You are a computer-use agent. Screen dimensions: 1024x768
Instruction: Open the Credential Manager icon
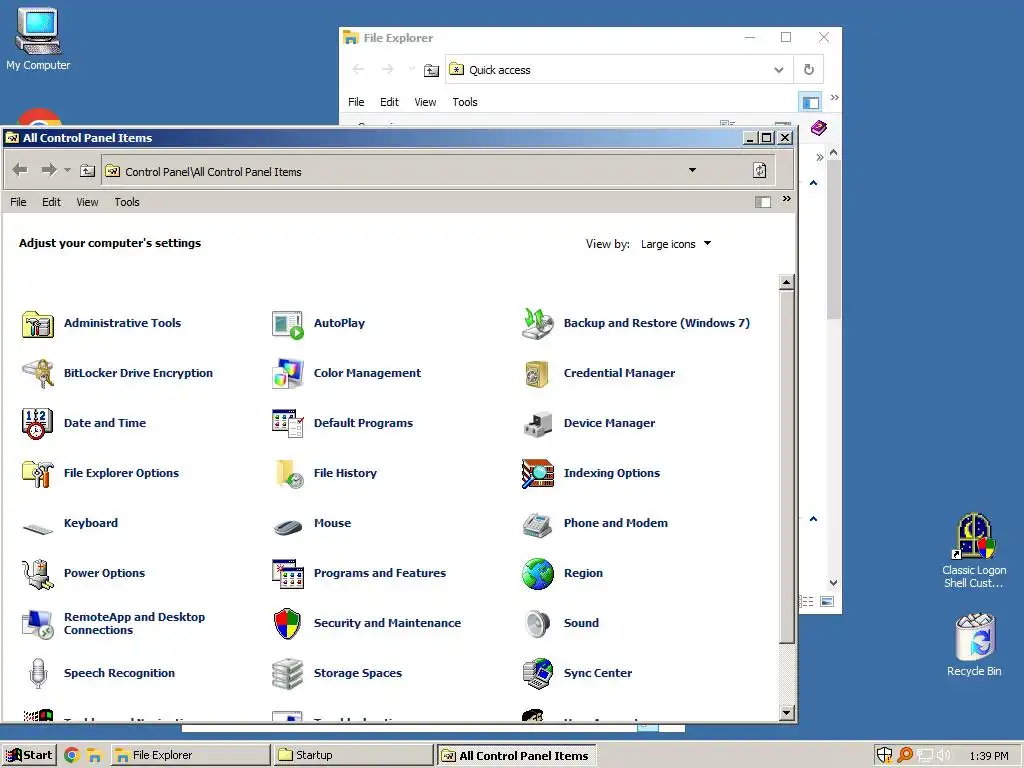[537, 374]
